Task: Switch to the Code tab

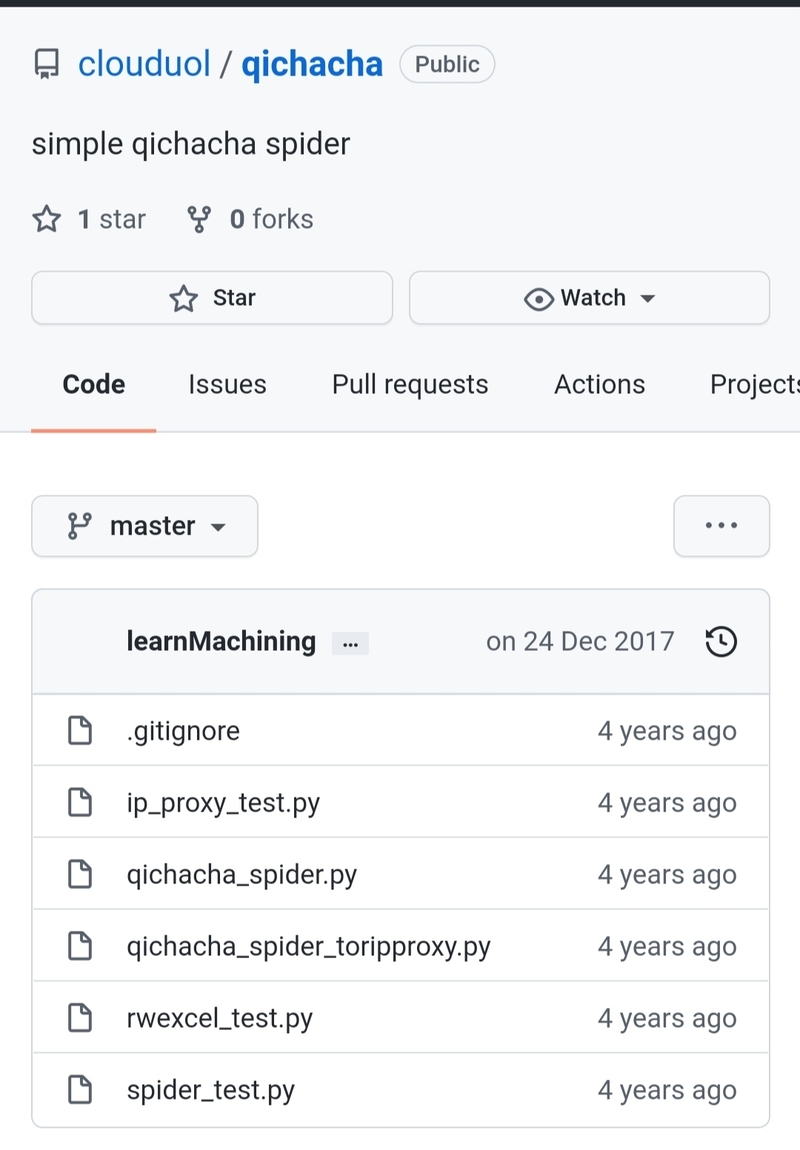Action: point(94,384)
